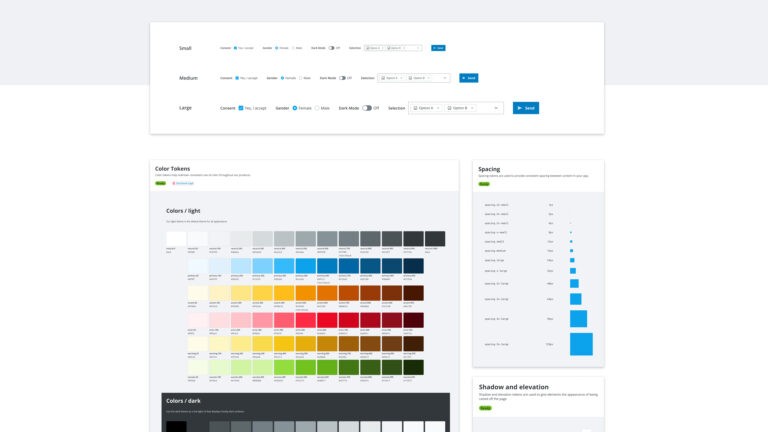
Task: Toggle the Dark Mode switch in the Large row
Action: [x=367, y=108]
